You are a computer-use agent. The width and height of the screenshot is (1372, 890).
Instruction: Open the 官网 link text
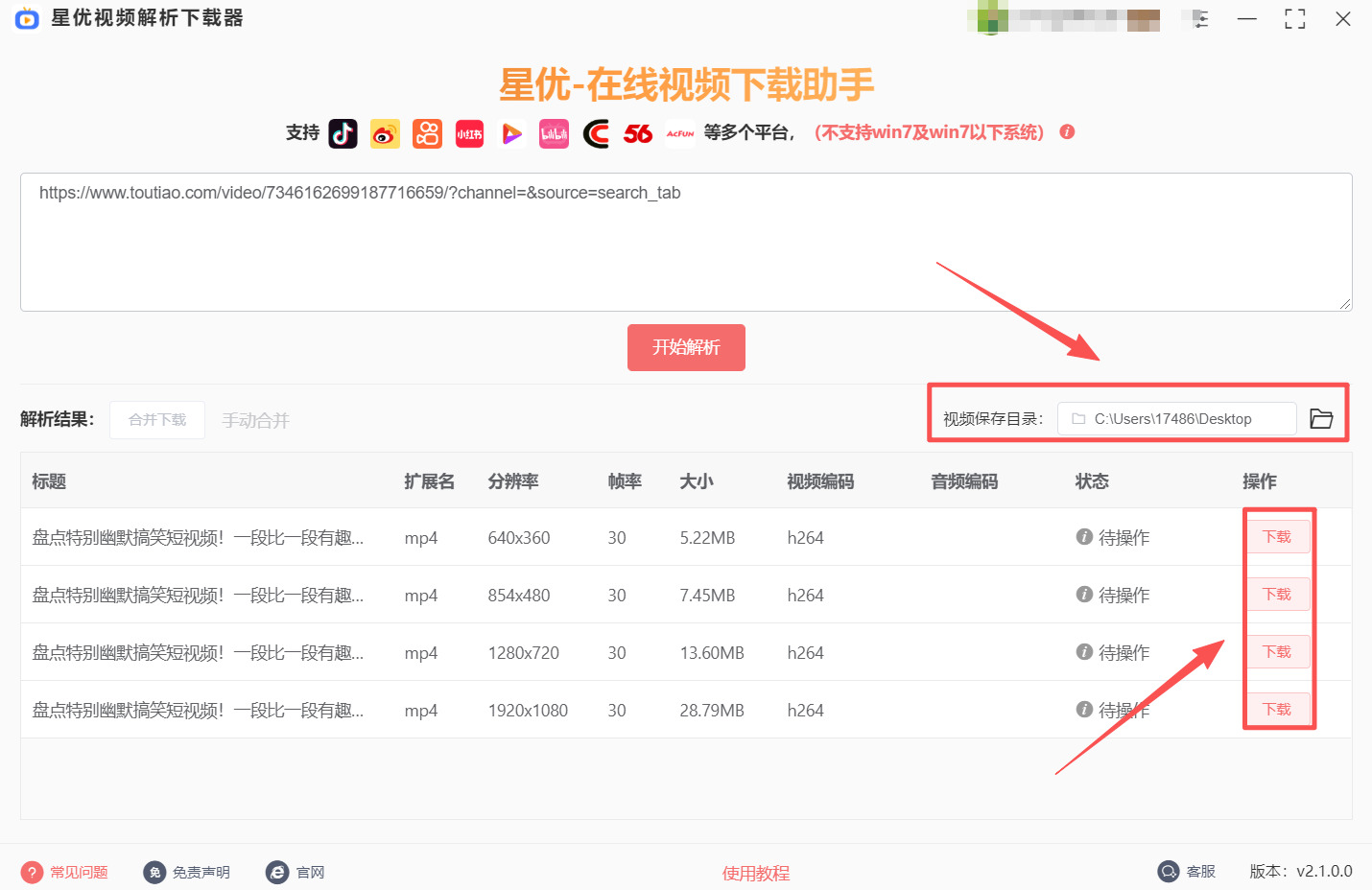tap(310, 872)
